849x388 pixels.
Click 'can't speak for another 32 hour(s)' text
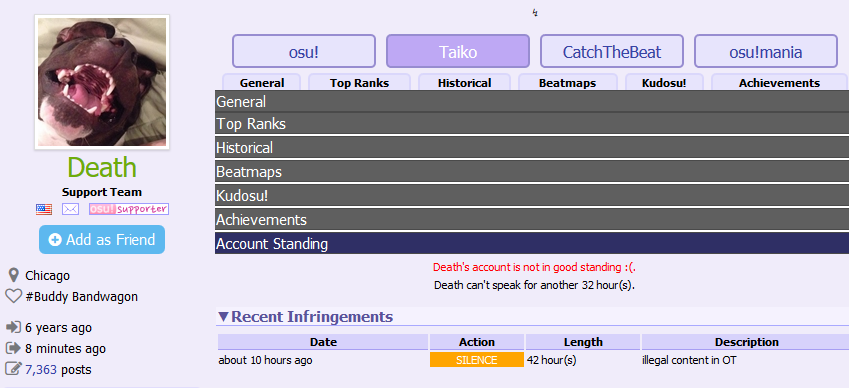[534, 285]
